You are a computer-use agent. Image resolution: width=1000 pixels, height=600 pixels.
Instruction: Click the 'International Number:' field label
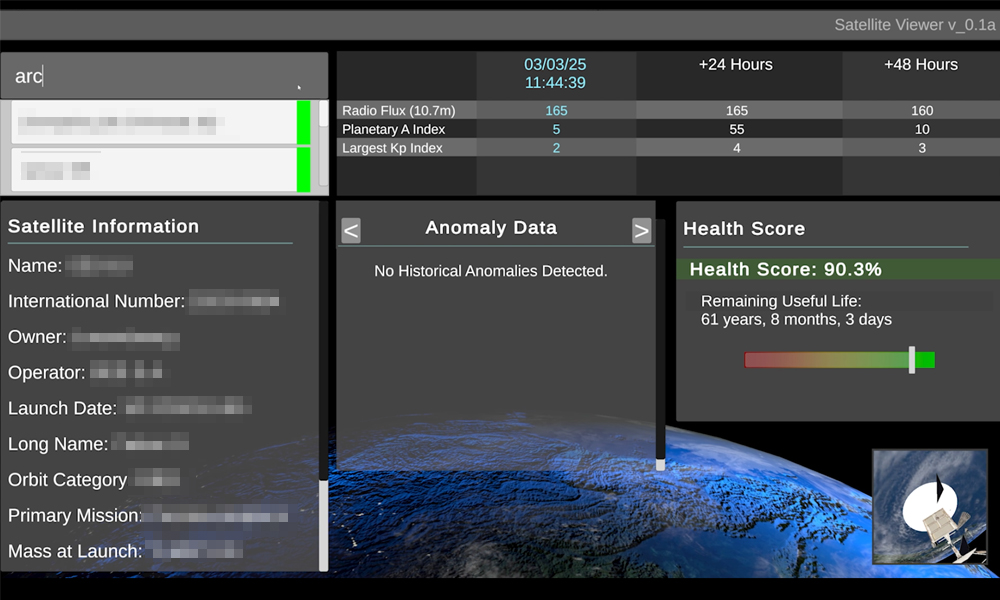[96, 301]
